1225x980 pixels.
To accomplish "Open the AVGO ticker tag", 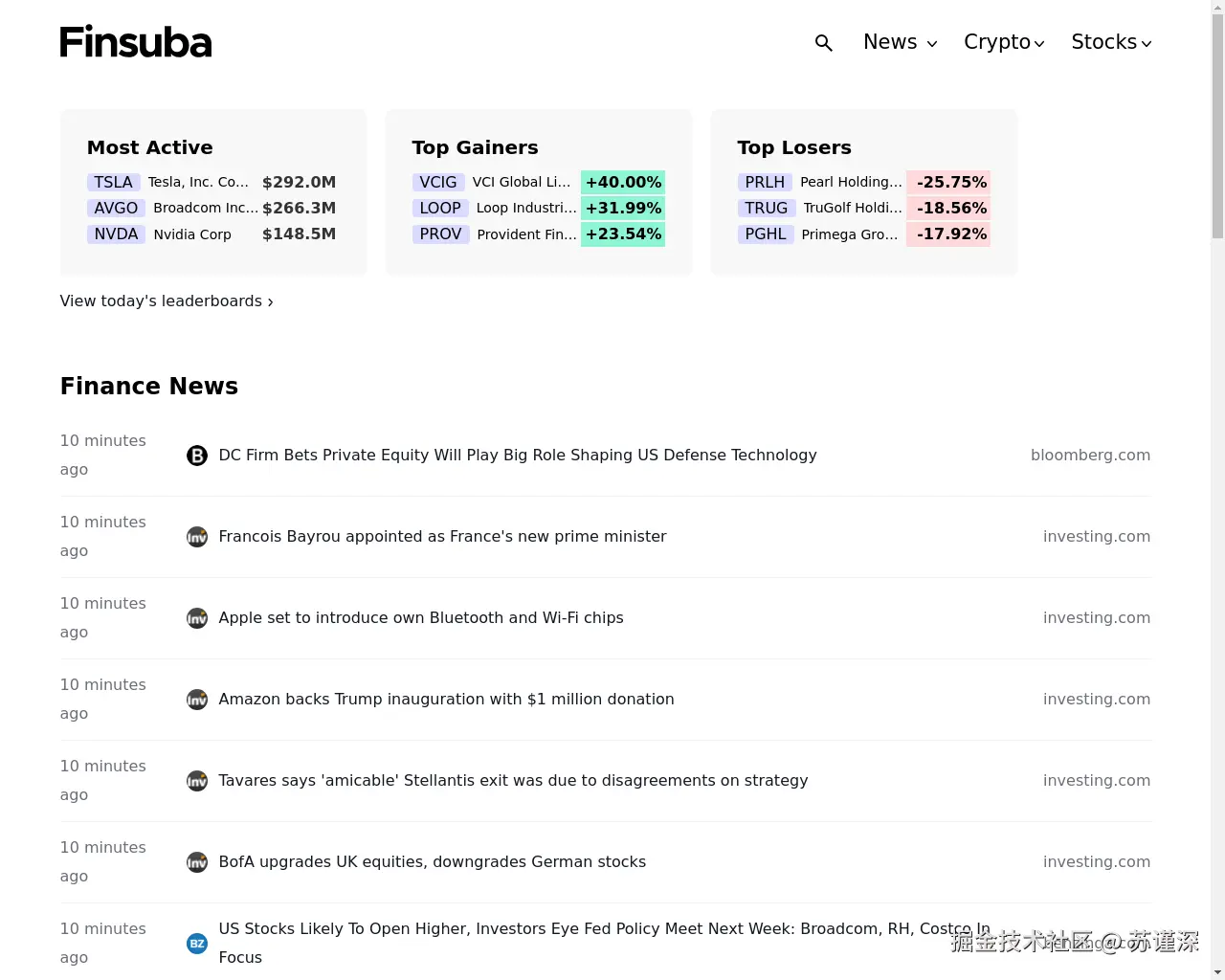I will pyautogui.click(x=116, y=208).
